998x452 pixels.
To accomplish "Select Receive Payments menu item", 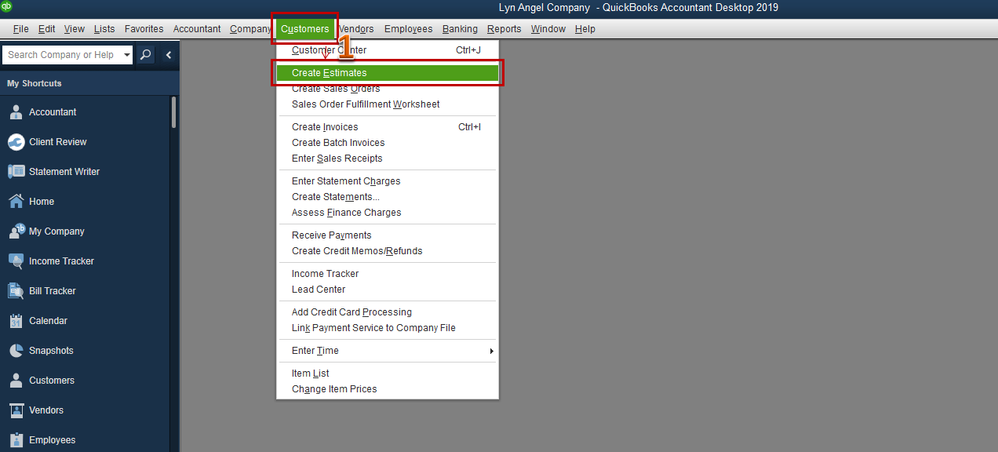I will 388,236.
